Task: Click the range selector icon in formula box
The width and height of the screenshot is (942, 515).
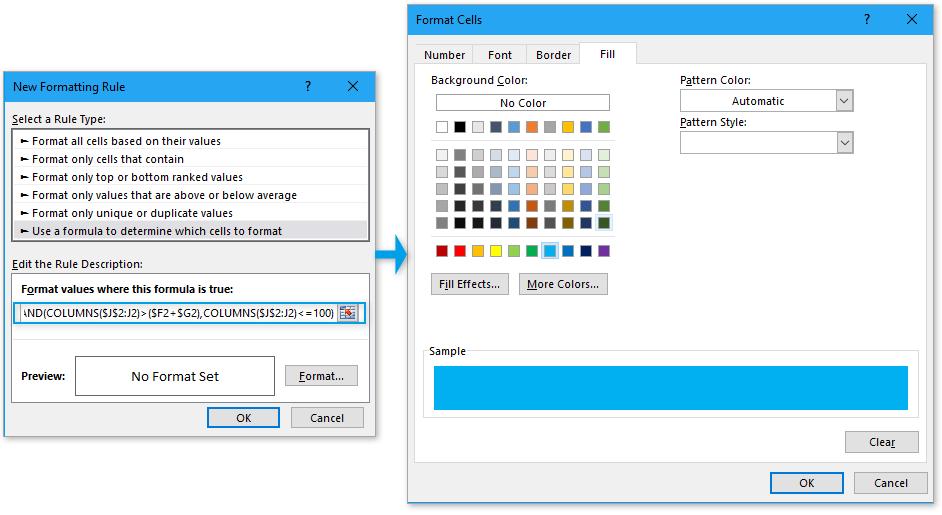Action: pos(348,312)
